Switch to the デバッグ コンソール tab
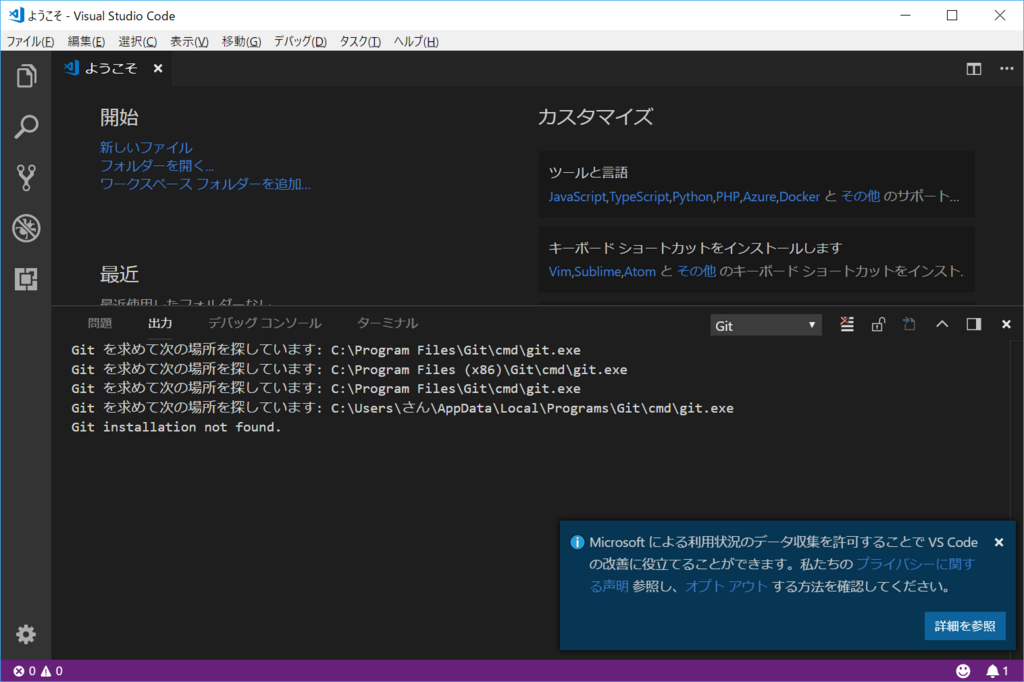Viewport: 1024px width, 682px height. pyautogui.click(x=264, y=323)
